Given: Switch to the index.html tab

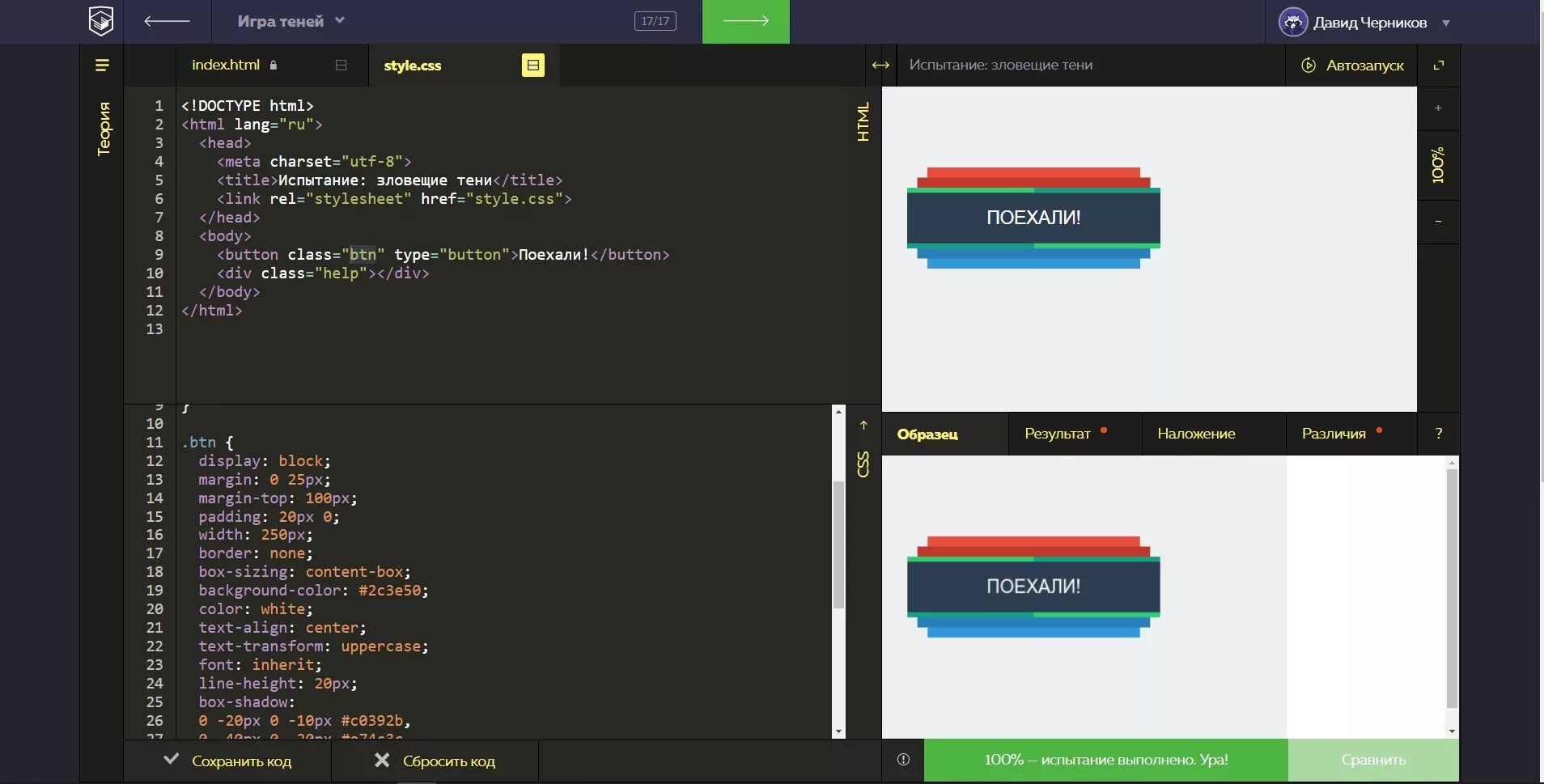Looking at the screenshot, I should (x=226, y=65).
